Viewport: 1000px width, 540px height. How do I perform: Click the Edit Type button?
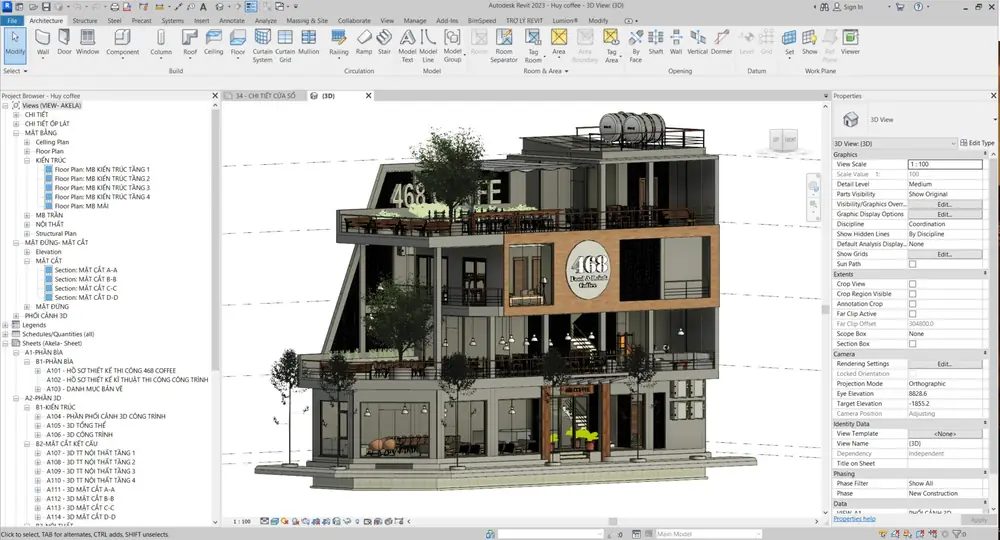click(x=977, y=143)
